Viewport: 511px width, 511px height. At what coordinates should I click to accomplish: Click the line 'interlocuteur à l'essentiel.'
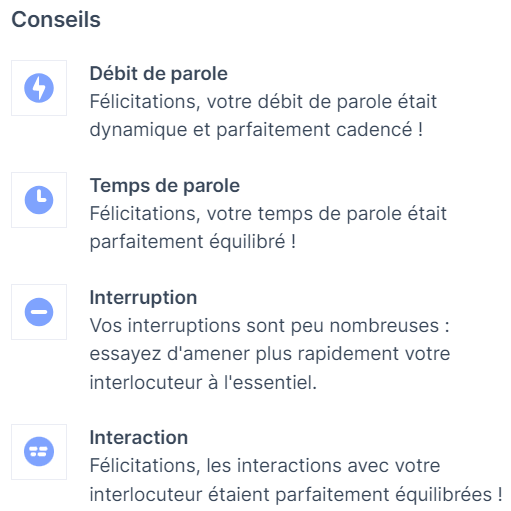(x=203, y=382)
